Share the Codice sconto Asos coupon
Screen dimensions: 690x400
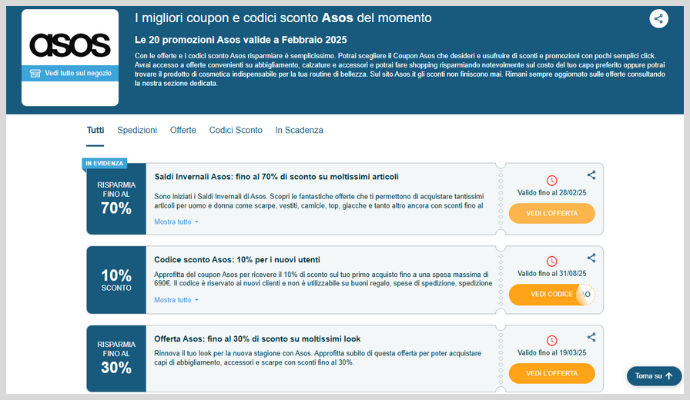click(591, 257)
